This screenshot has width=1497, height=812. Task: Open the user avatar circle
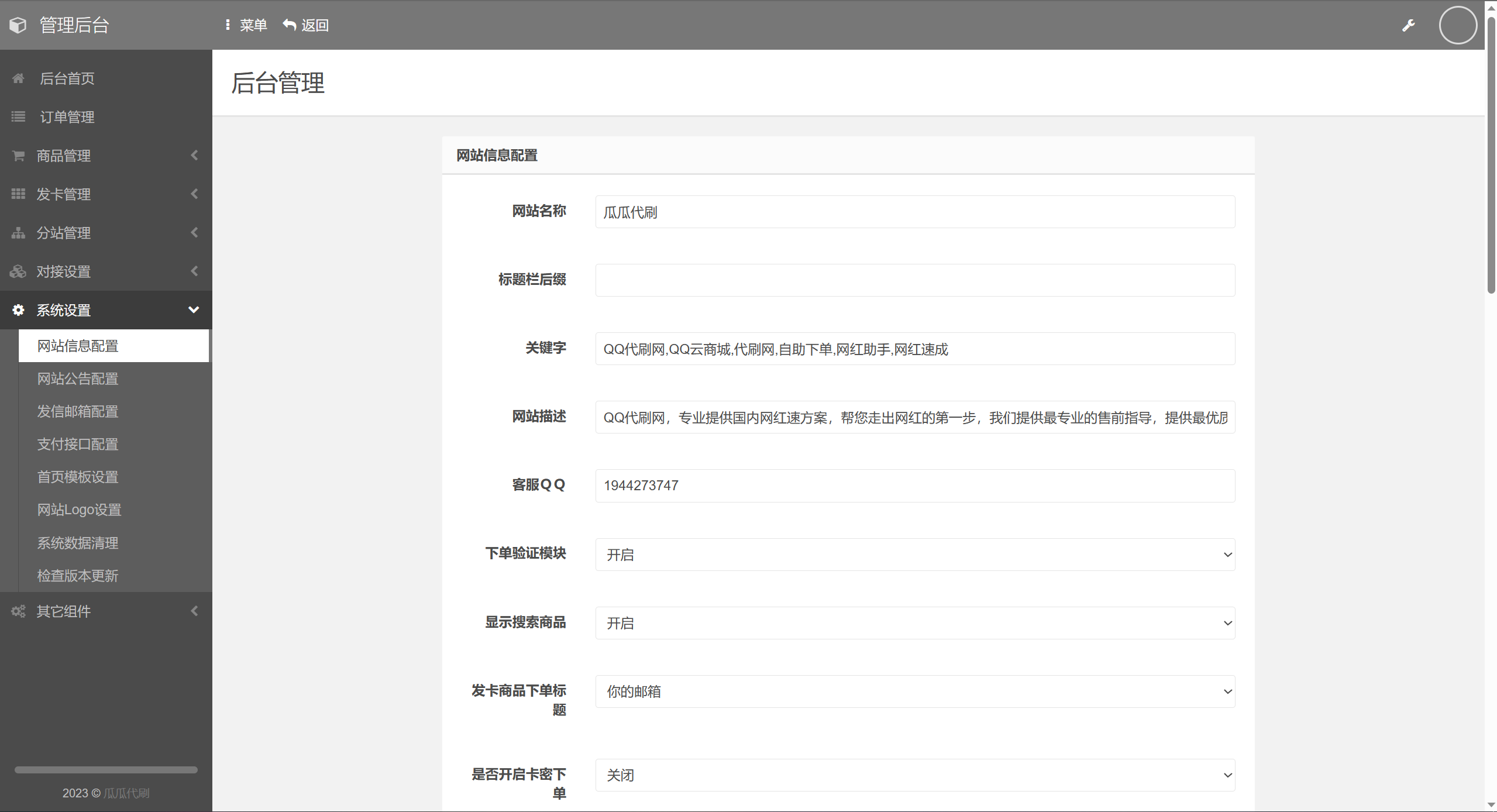click(1458, 25)
